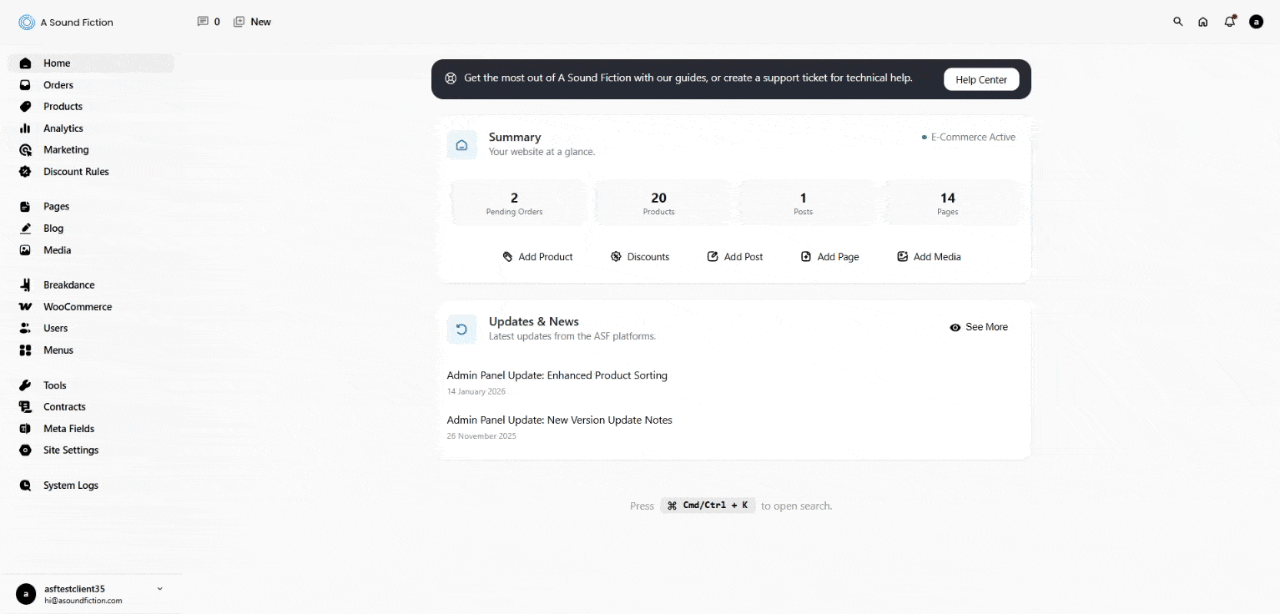Click the Add Product shortcut
The height and width of the screenshot is (614, 1280).
[x=538, y=257]
